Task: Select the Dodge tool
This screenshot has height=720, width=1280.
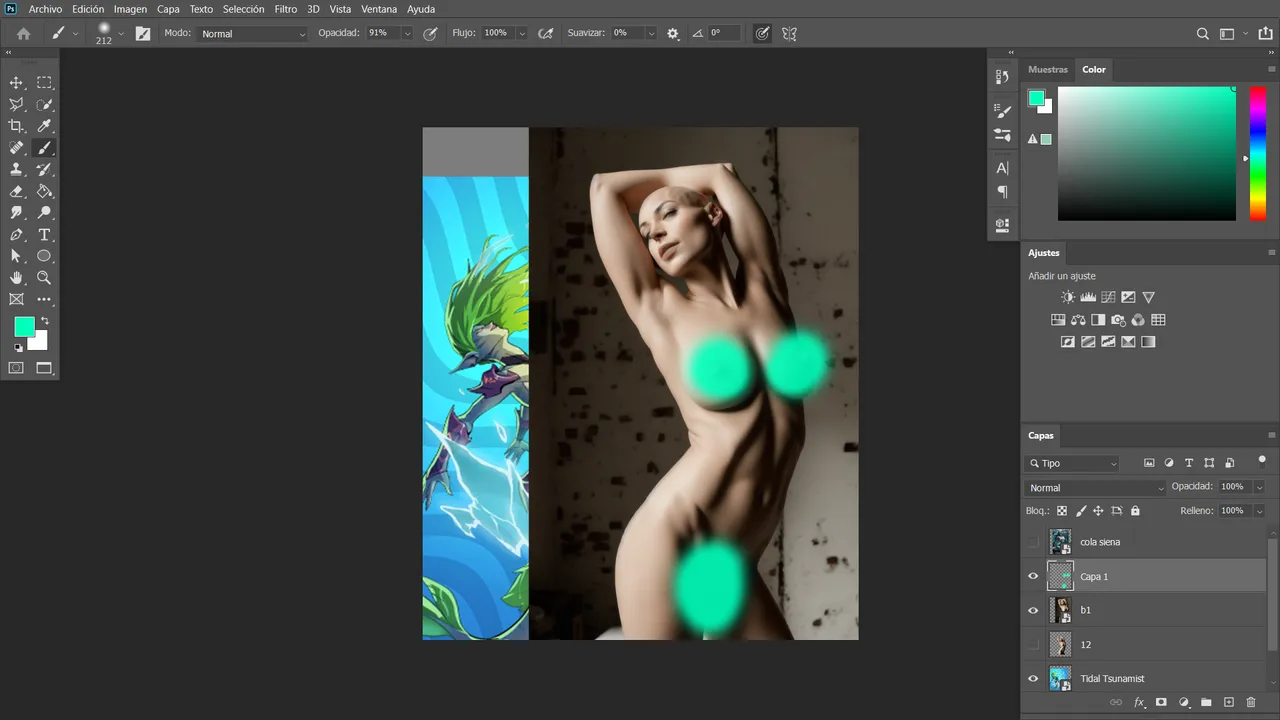Action: point(44,213)
